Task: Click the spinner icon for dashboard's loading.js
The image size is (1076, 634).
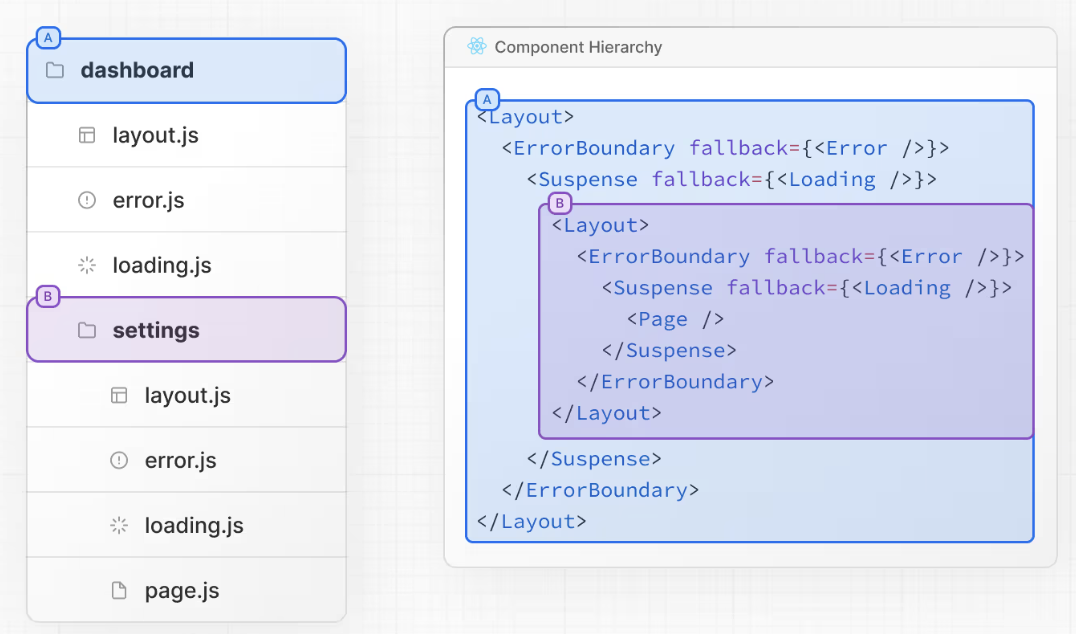Action: click(87, 265)
